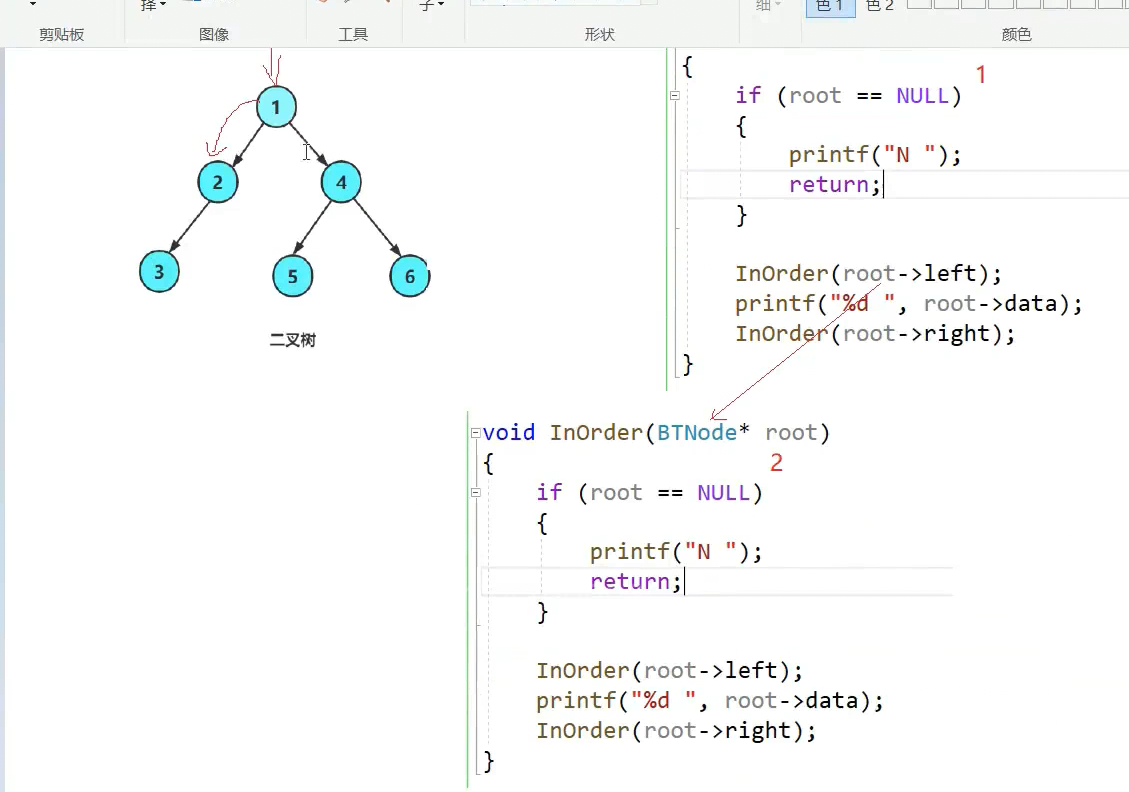The width and height of the screenshot is (1129, 792).
Task: Open the Select (择) dropdown in Image group
Action: click(x=153, y=5)
